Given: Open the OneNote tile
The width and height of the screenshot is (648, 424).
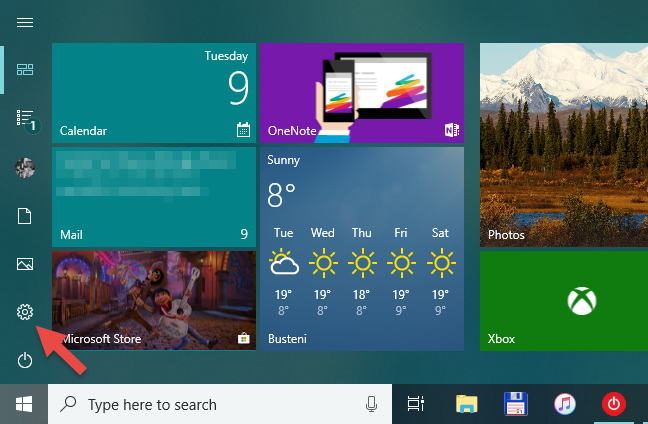Looking at the screenshot, I should 362,93.
